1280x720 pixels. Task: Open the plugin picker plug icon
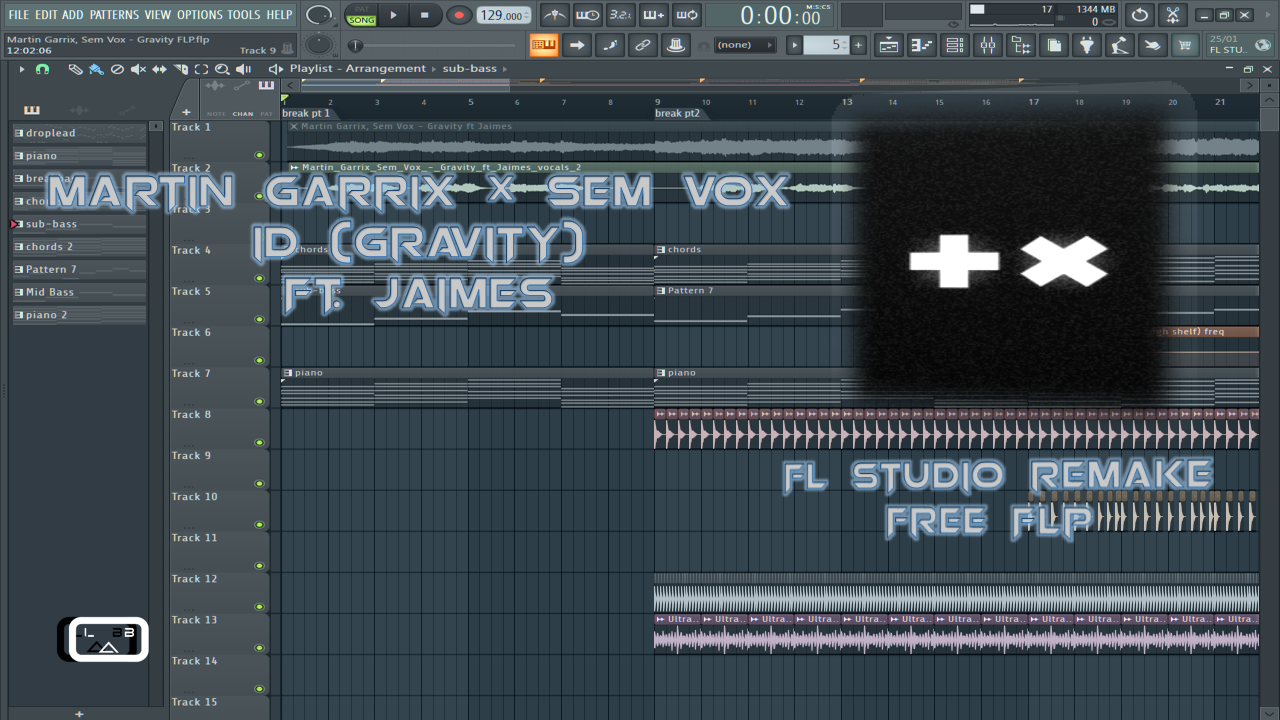[1087, 45]
